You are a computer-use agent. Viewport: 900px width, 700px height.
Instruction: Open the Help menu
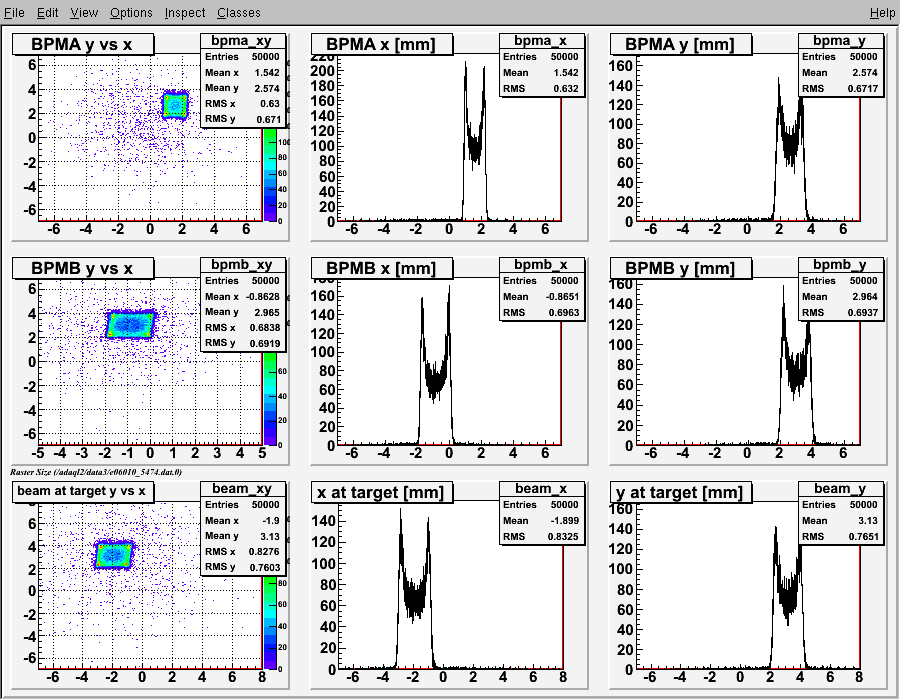pos(882,12)
